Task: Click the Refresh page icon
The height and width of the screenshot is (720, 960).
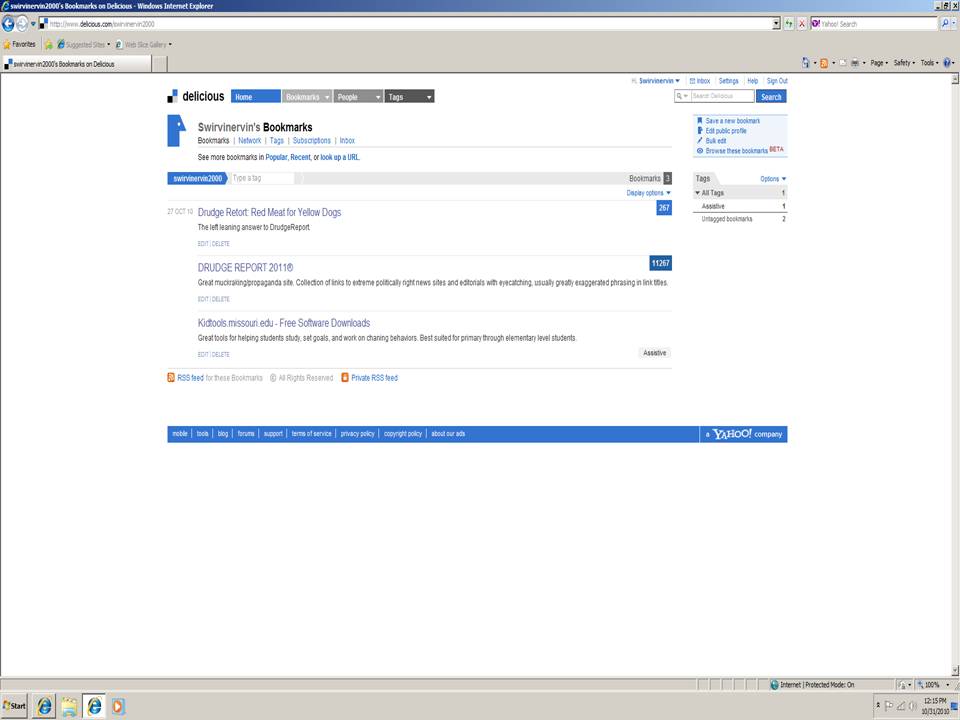Action: (789, 24)
